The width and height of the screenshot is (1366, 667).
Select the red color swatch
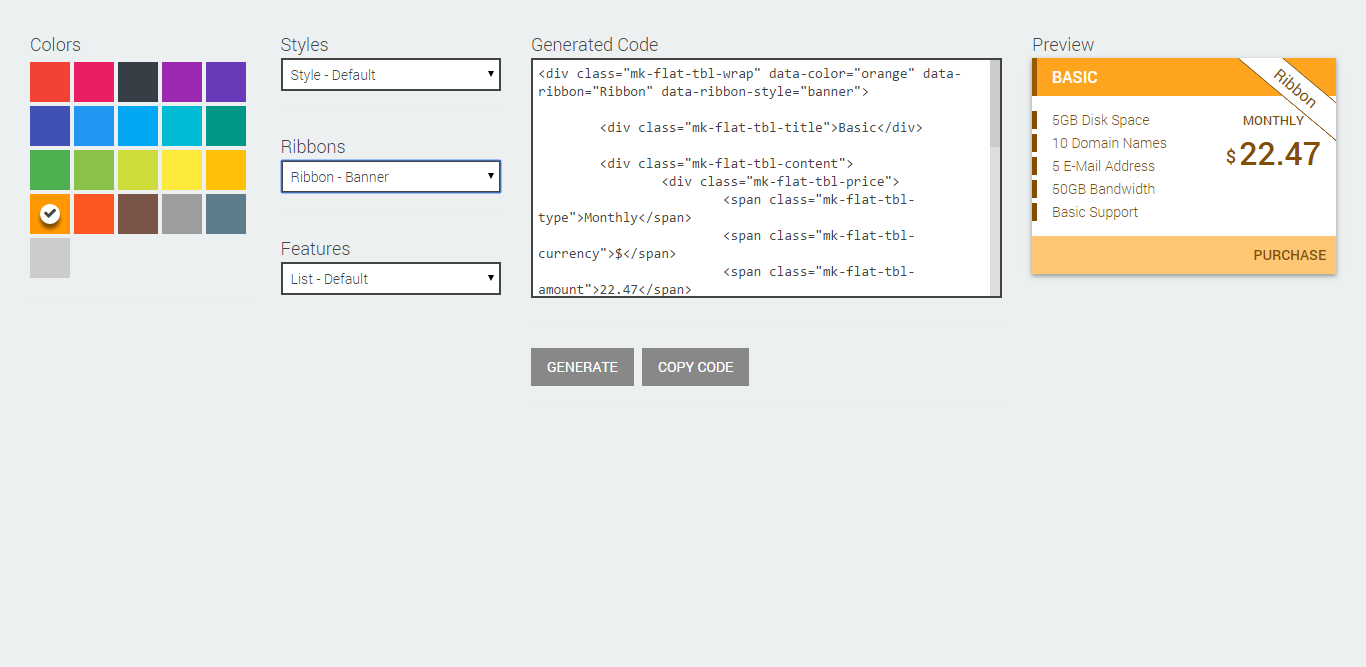coord(50,82)
